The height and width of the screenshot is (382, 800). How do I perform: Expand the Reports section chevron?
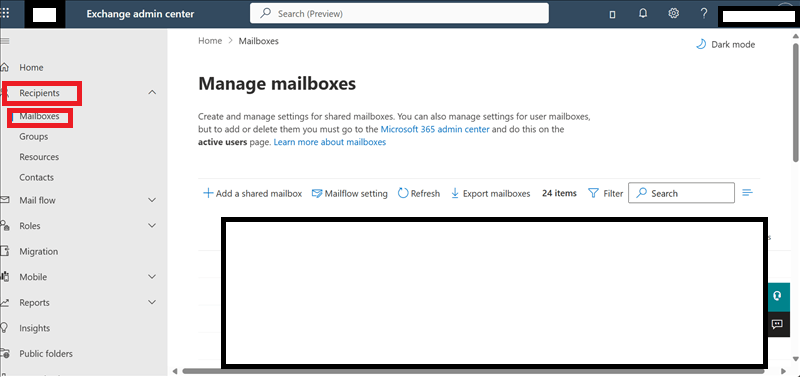click(152, 302)
